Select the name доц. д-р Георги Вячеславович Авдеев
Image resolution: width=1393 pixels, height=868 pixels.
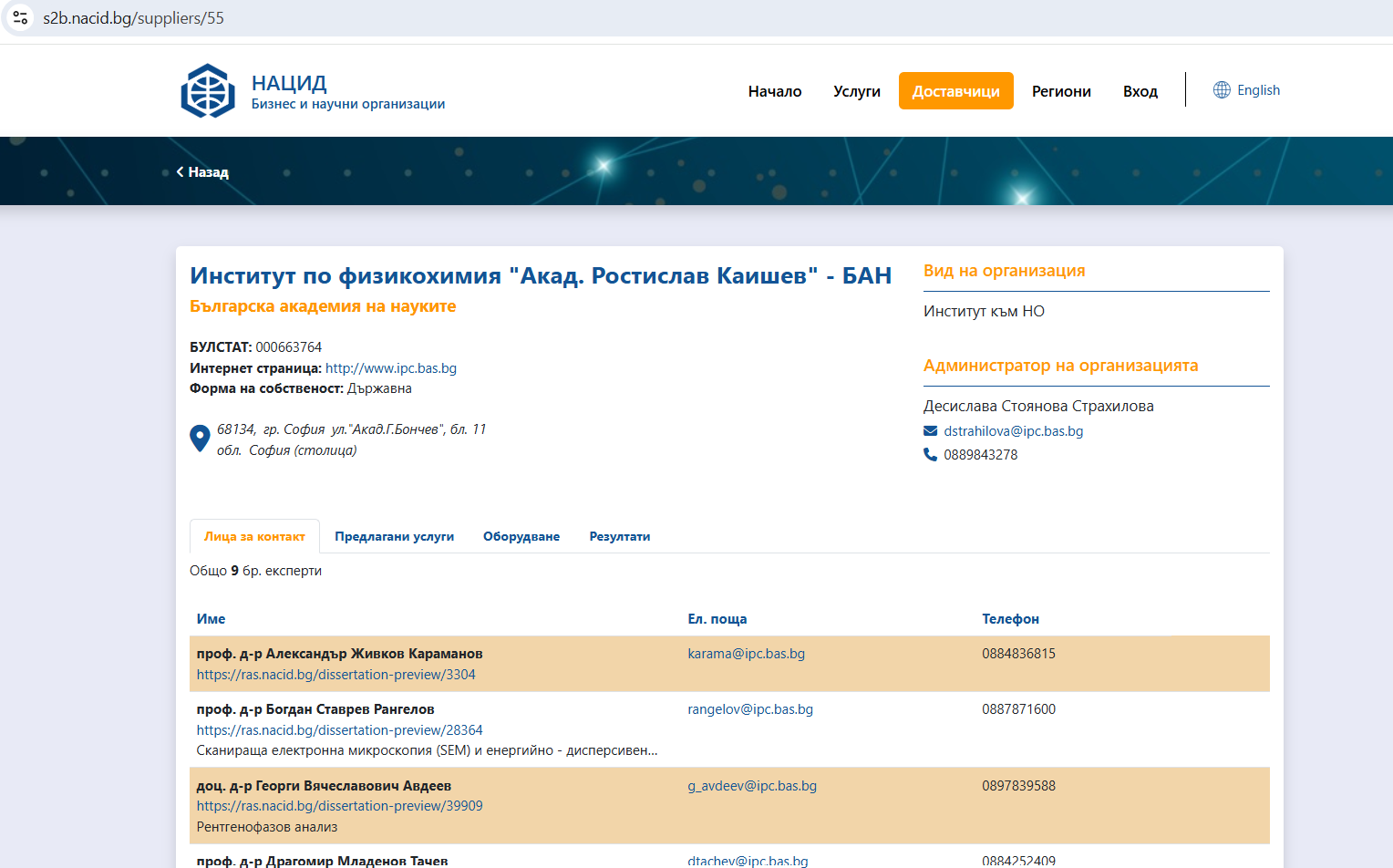coord(324,786)
